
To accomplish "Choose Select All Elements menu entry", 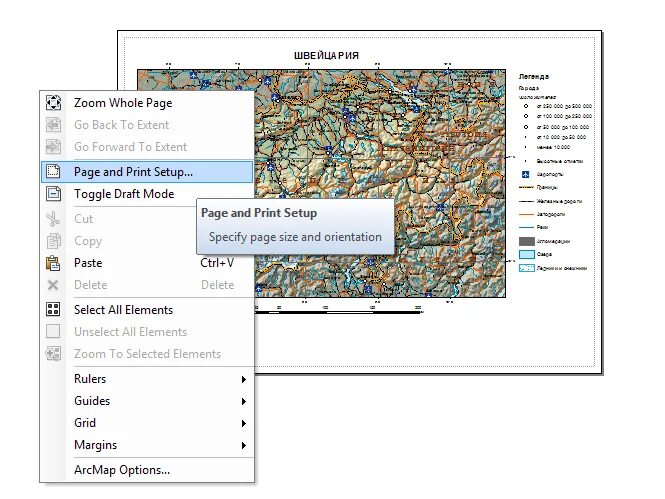I will [x=147, y=309].
